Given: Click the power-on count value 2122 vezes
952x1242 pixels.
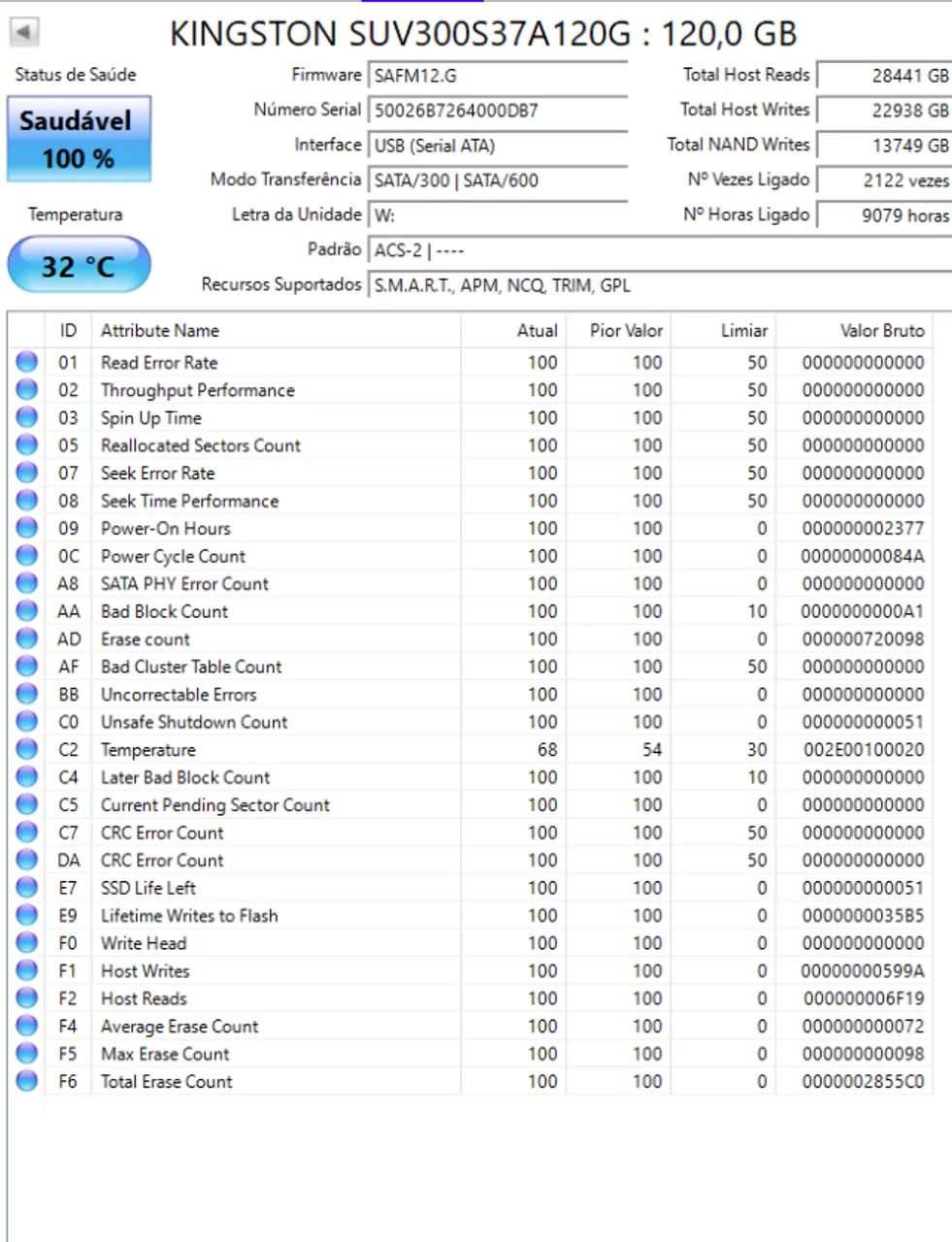Looking at the screenshot, I should [x=884, y=180].
